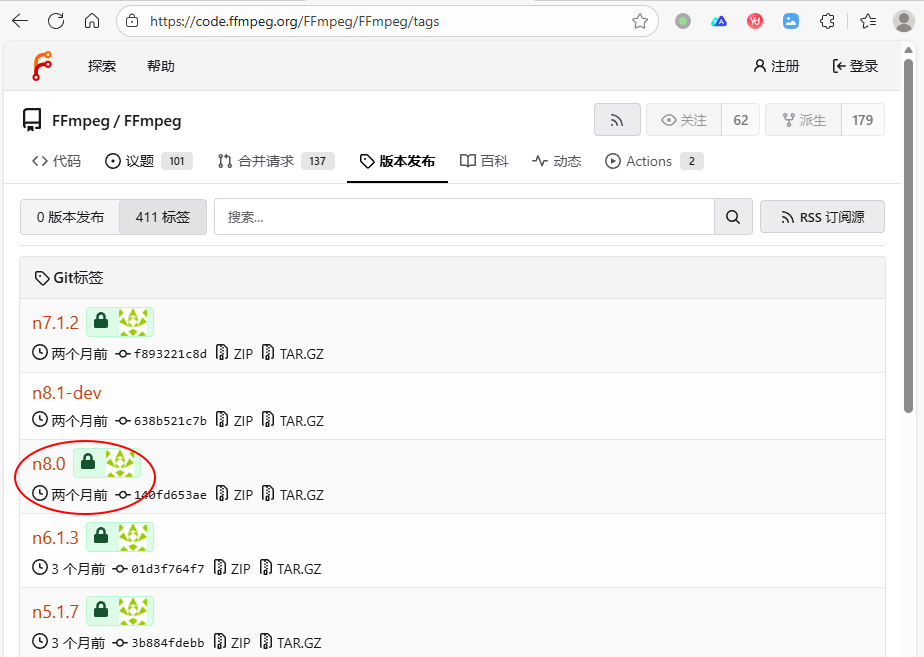Viewport: 924px width, 657px height.
Task: Open commit 638b521c7b
Action: (161, 421)
